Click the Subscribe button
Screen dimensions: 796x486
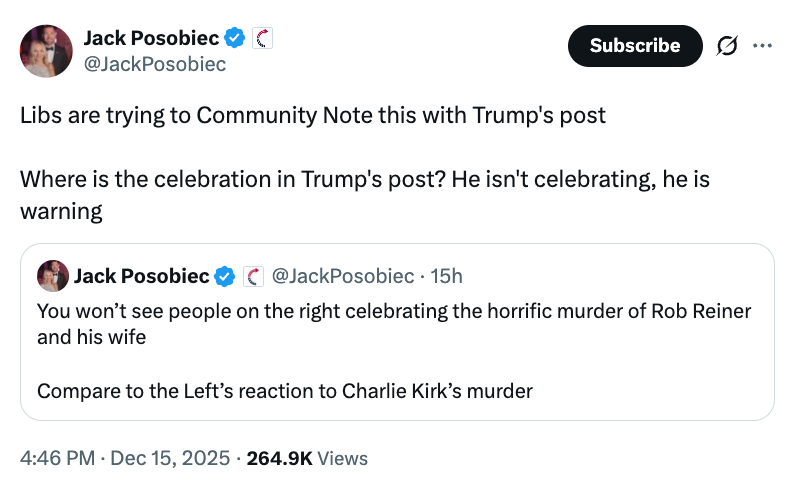(634, 46)
